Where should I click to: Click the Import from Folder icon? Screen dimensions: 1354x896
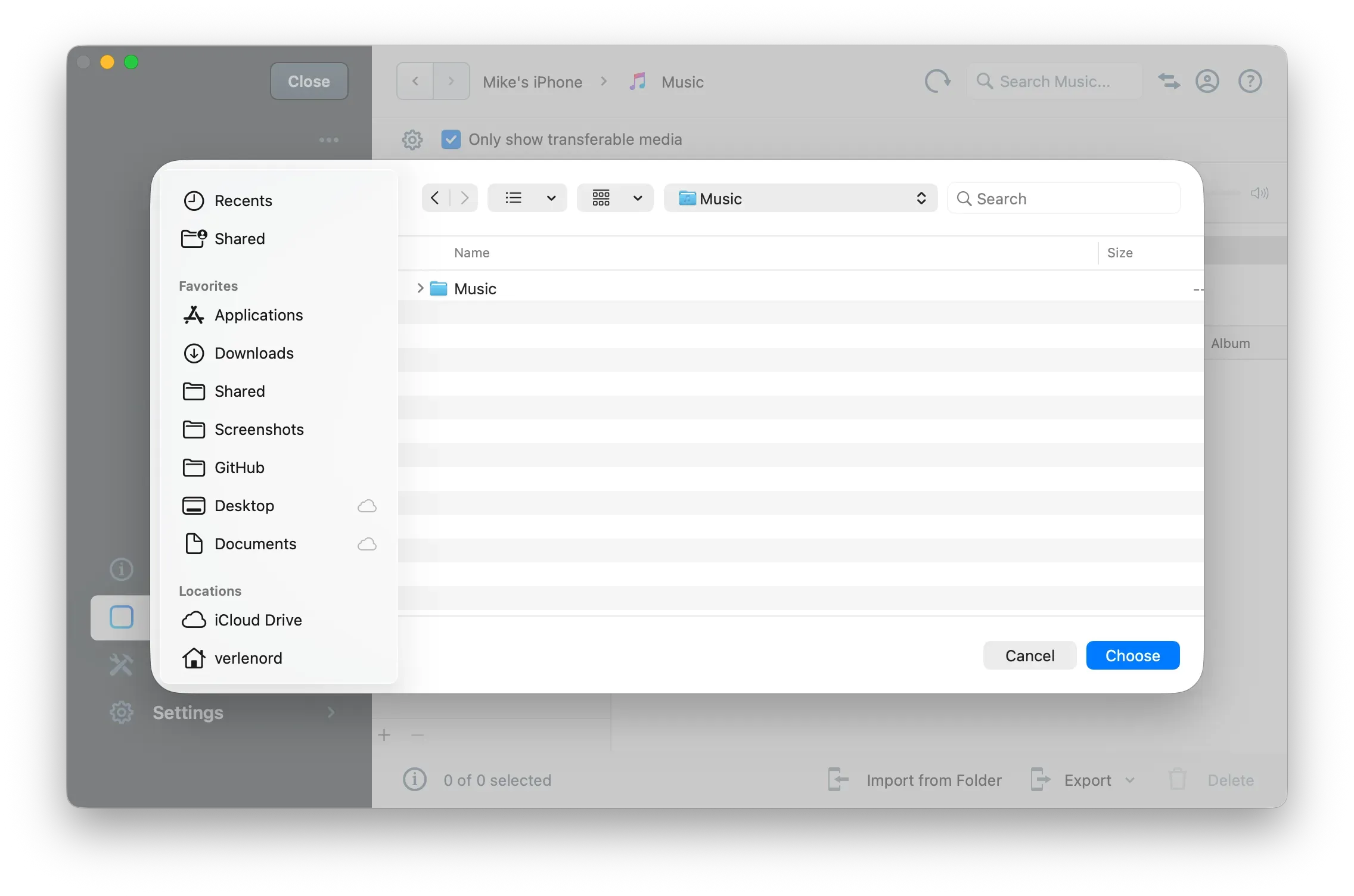coord(837,779)
